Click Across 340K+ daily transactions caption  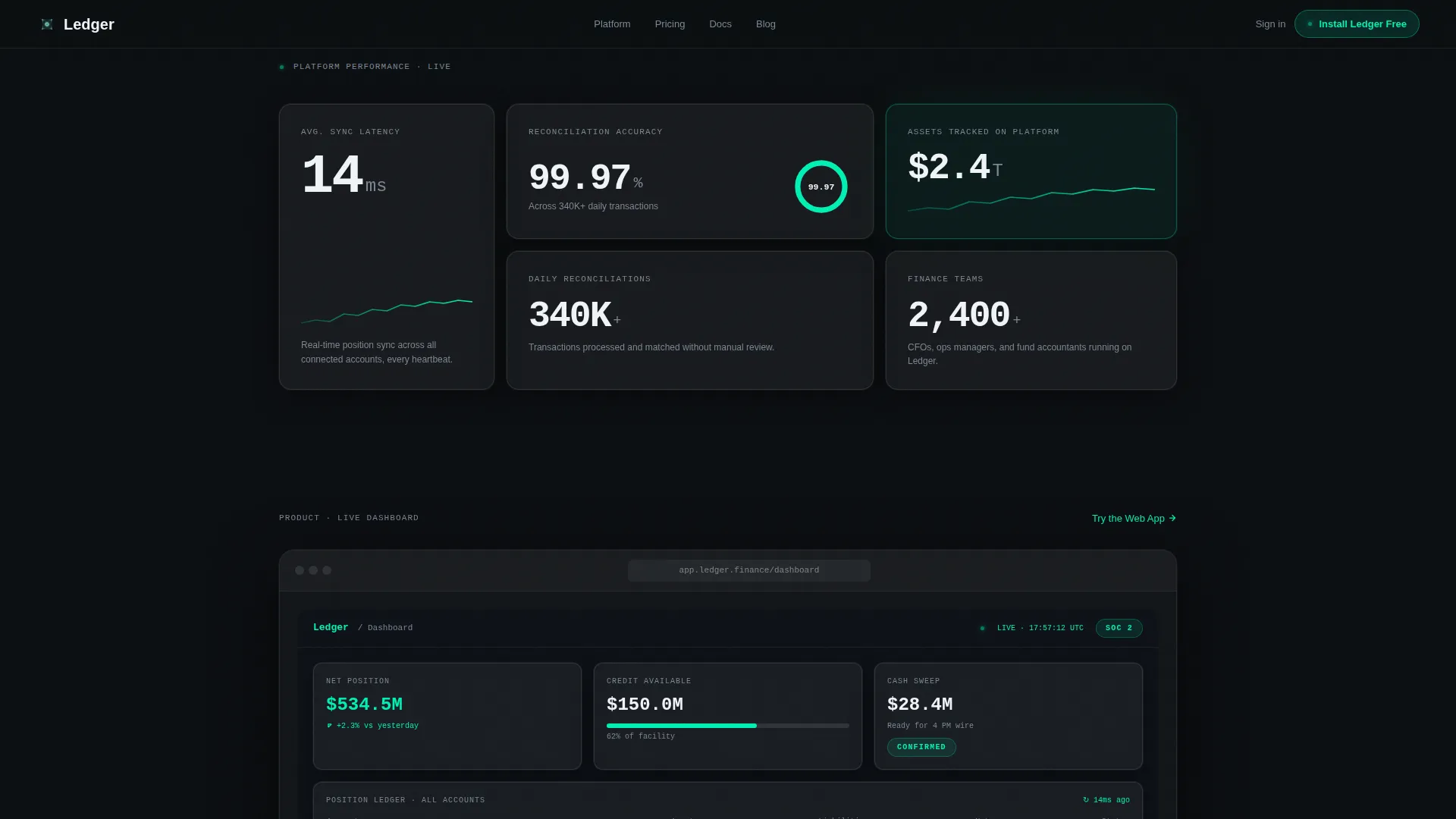click(593, 206)
